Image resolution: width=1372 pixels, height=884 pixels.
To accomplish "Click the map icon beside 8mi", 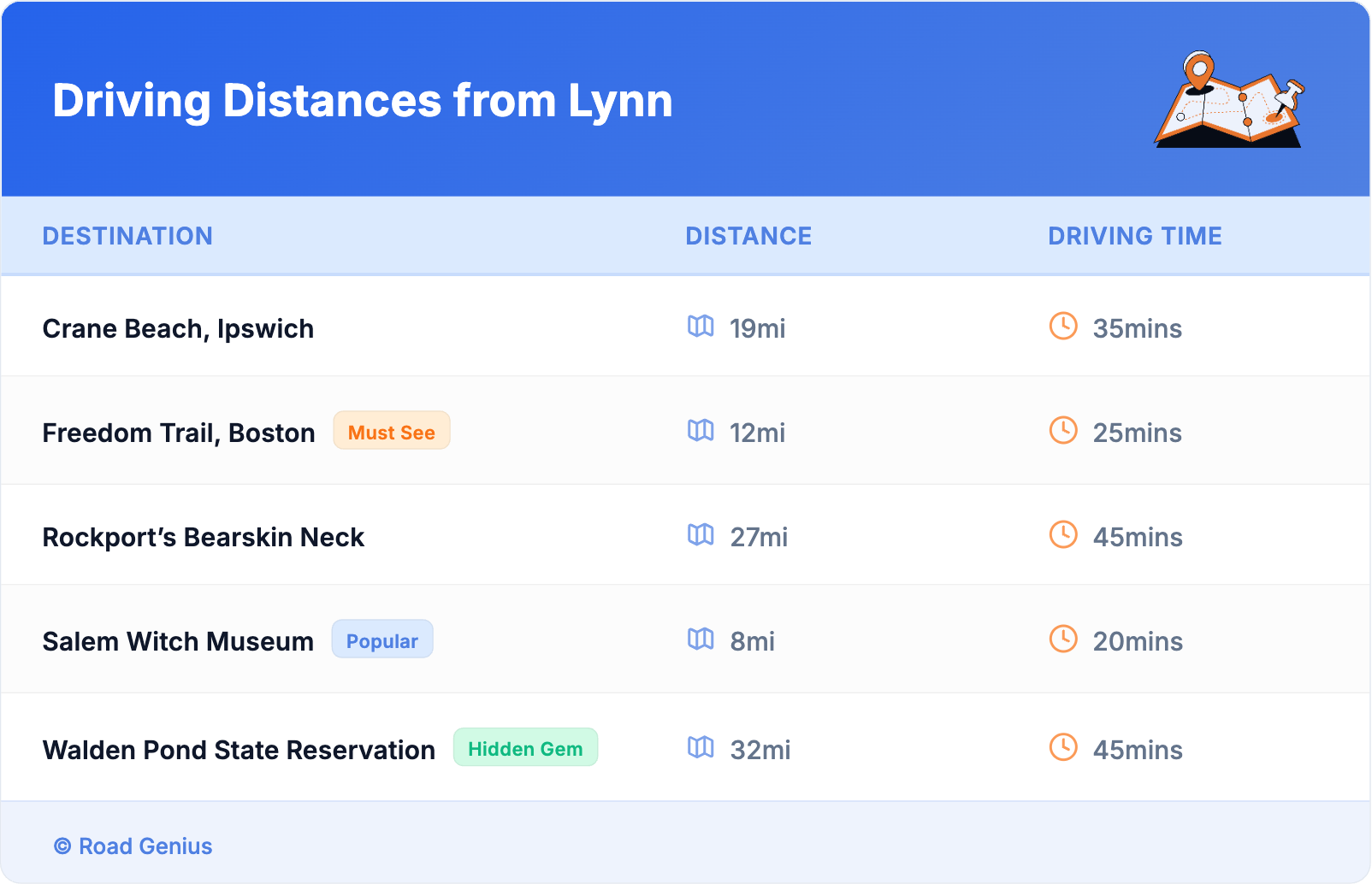I will [x=701, y=639].
